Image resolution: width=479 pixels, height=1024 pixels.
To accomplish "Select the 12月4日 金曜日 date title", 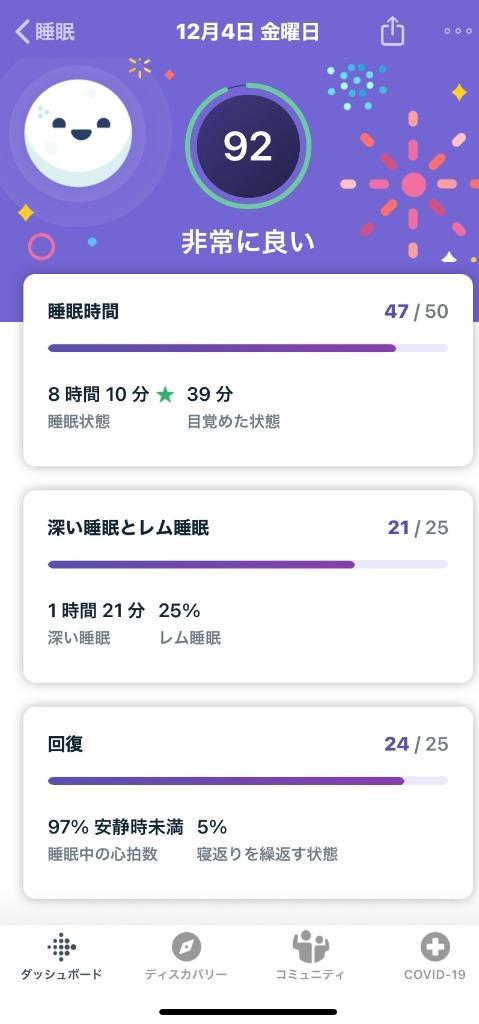I will (x=248, y=31).
